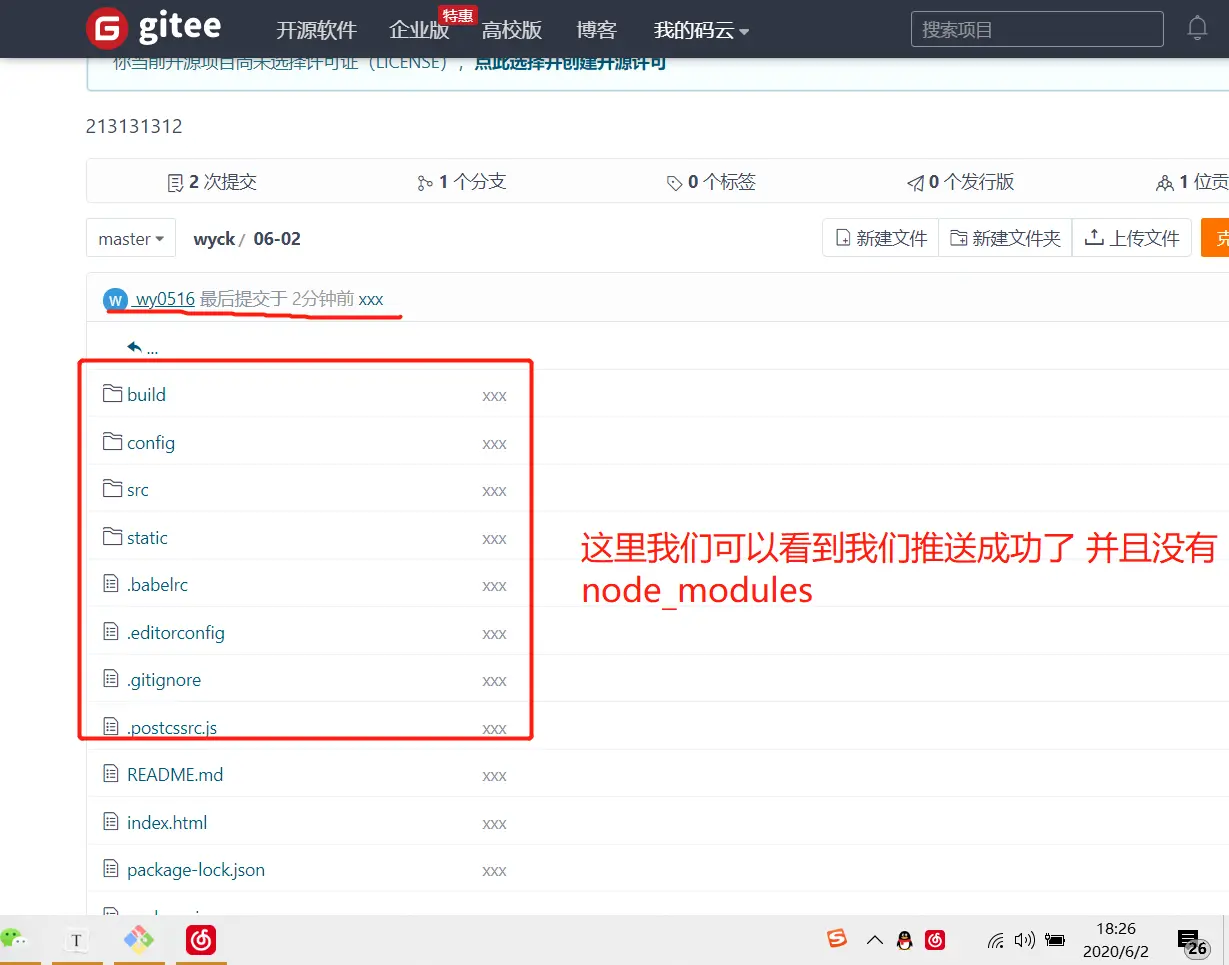Click the build folder icon
Viewport: 1229px width, 965px height.
pos(112,394)
